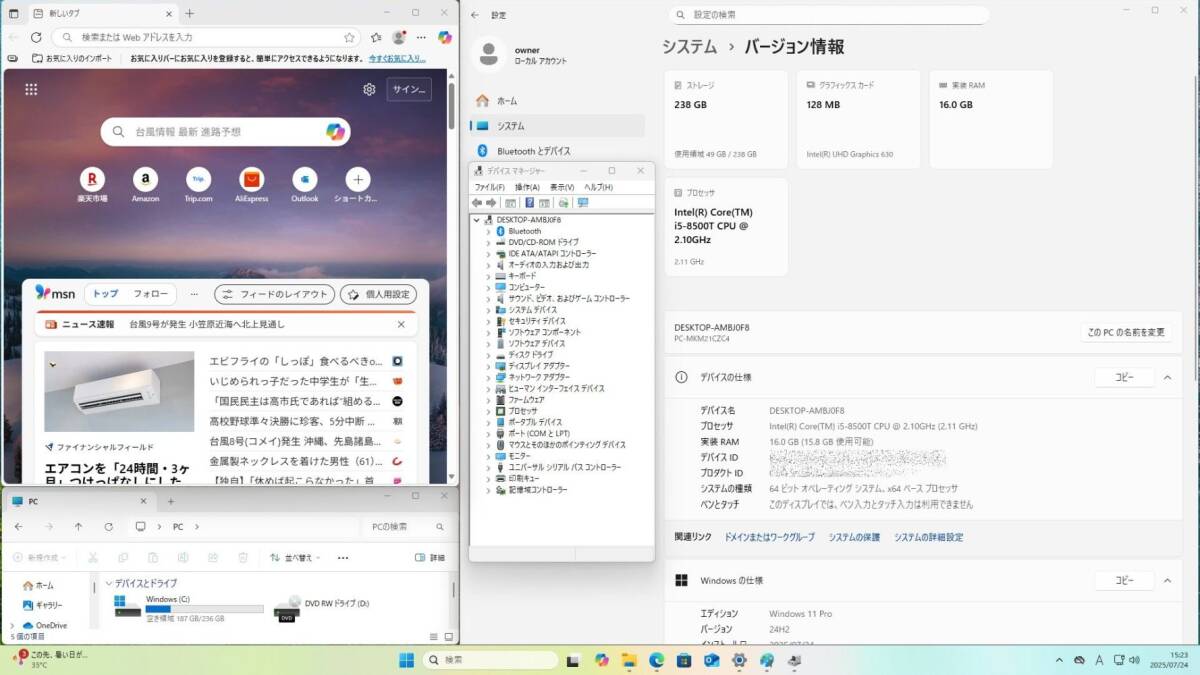Image resolution: width=1200 pixels, height=675 pixels.
Task: Open the Windows (C:) drive
Action: point(189,607)
